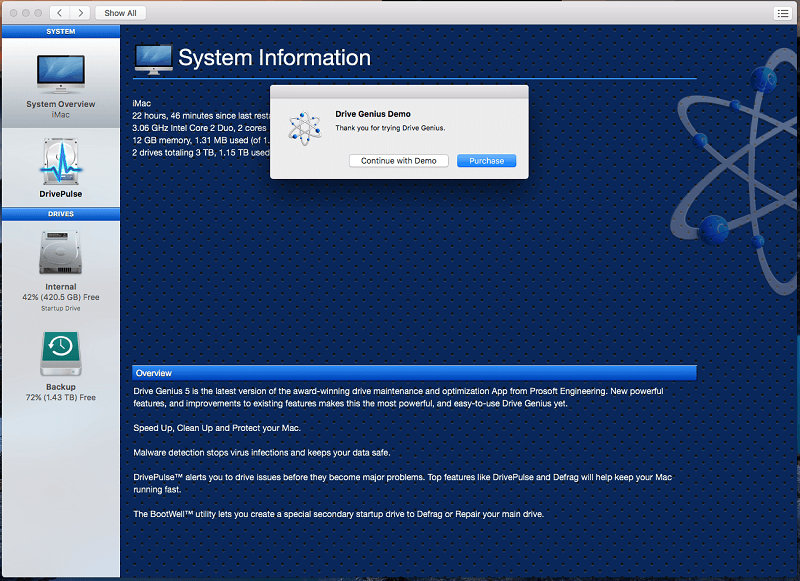Screen dimensions: 800x581
Task: Select the DRIVES section header
Action: tap(61, 214)
